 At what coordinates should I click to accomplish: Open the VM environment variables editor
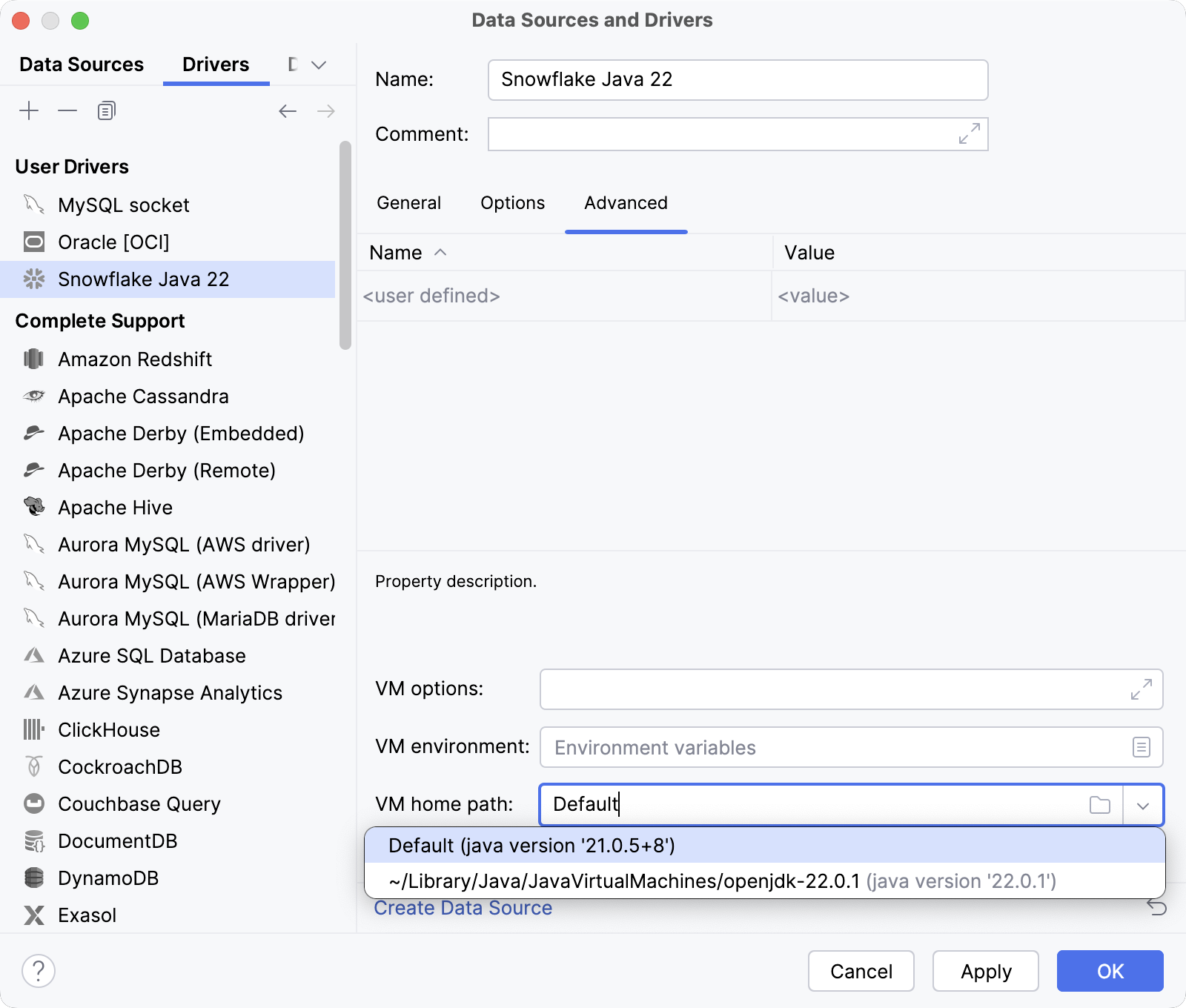[1140, 747]
